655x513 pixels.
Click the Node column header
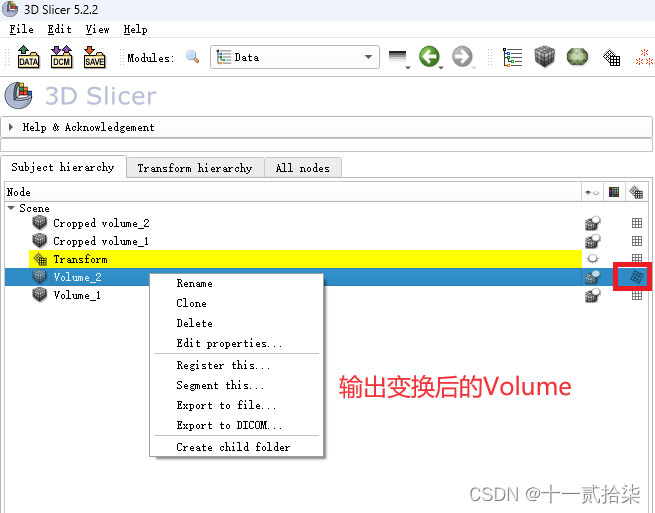(293, 192)
